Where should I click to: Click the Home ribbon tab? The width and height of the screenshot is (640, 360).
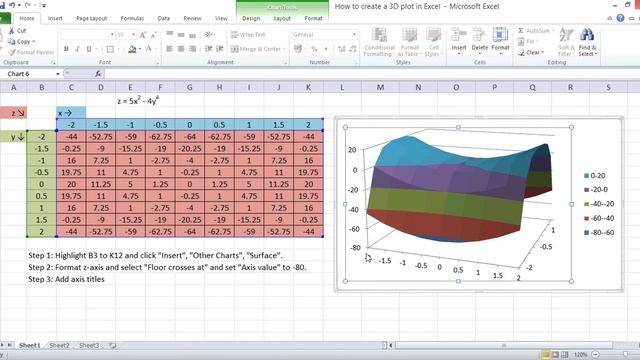tap(27, 18)
